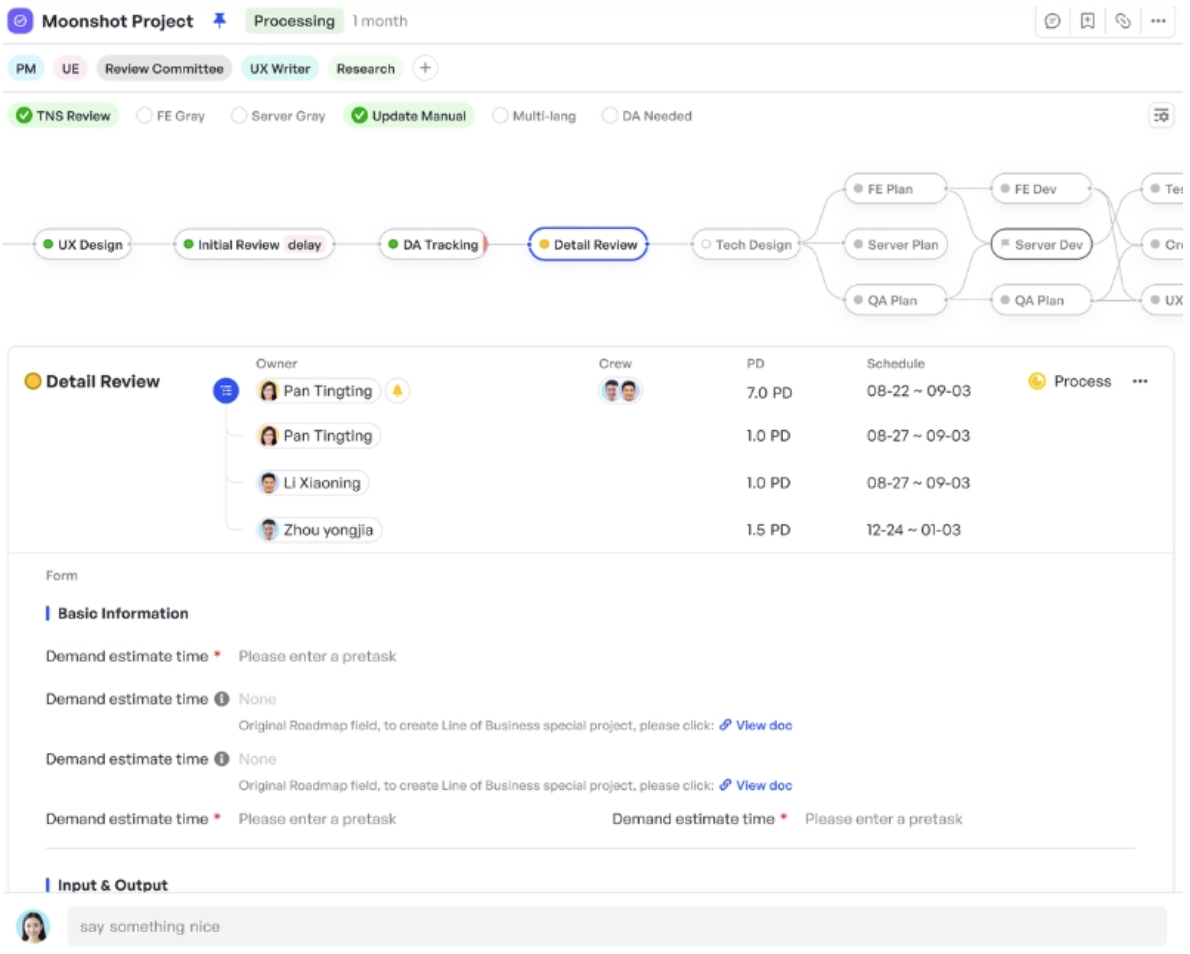This screenshot has height=954, width=1190.
Task: Click the bell reminder icon beside Pan Tingting
Action: point(397,391)
